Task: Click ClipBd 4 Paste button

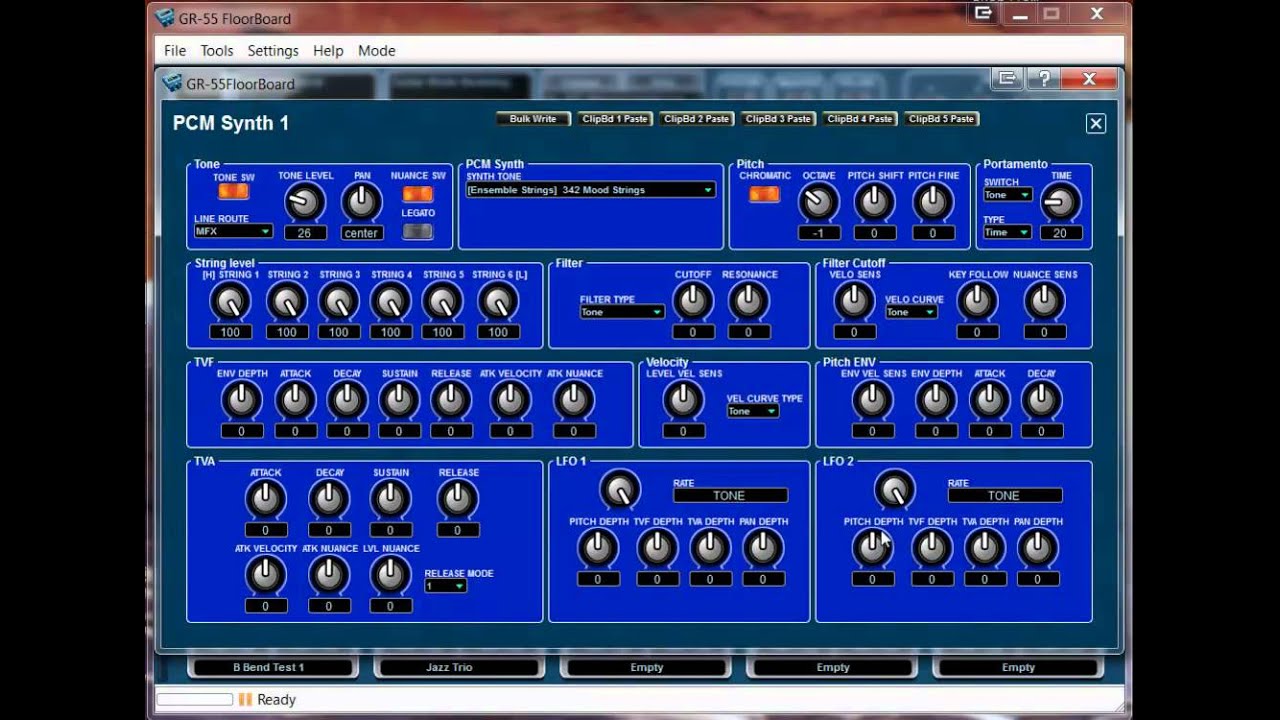Action: (860, 119)
